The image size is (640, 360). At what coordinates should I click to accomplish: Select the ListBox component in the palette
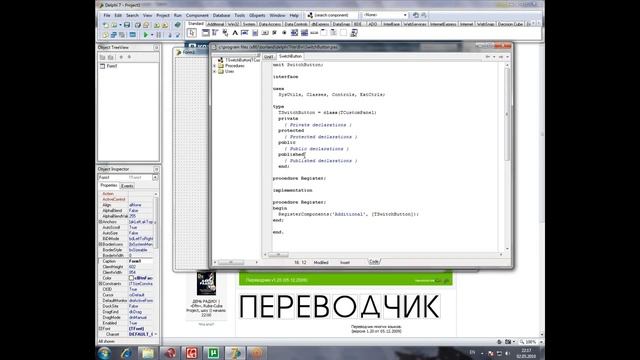tap(294, 33)
